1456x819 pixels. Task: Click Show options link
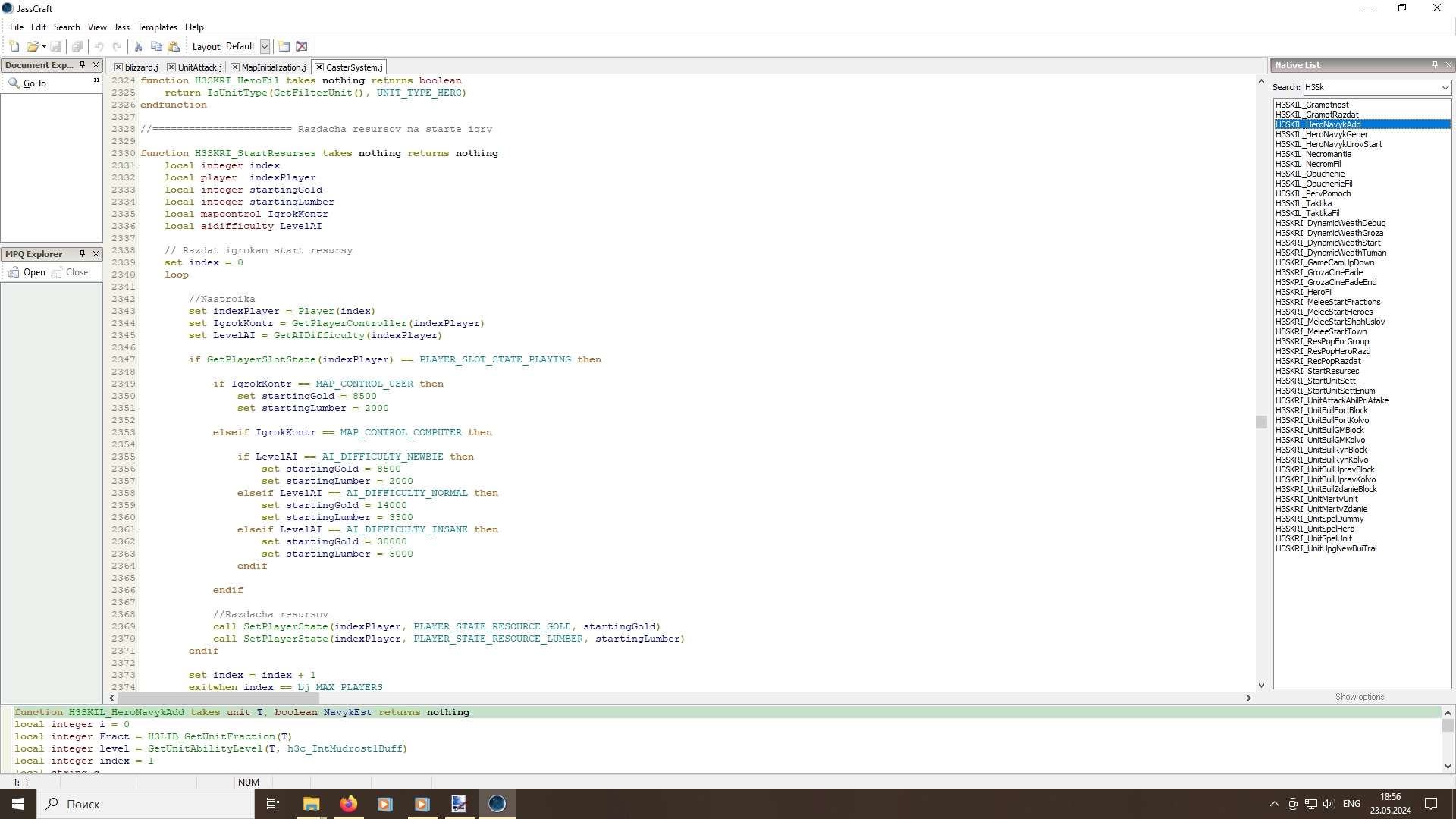coord(1359,697)
